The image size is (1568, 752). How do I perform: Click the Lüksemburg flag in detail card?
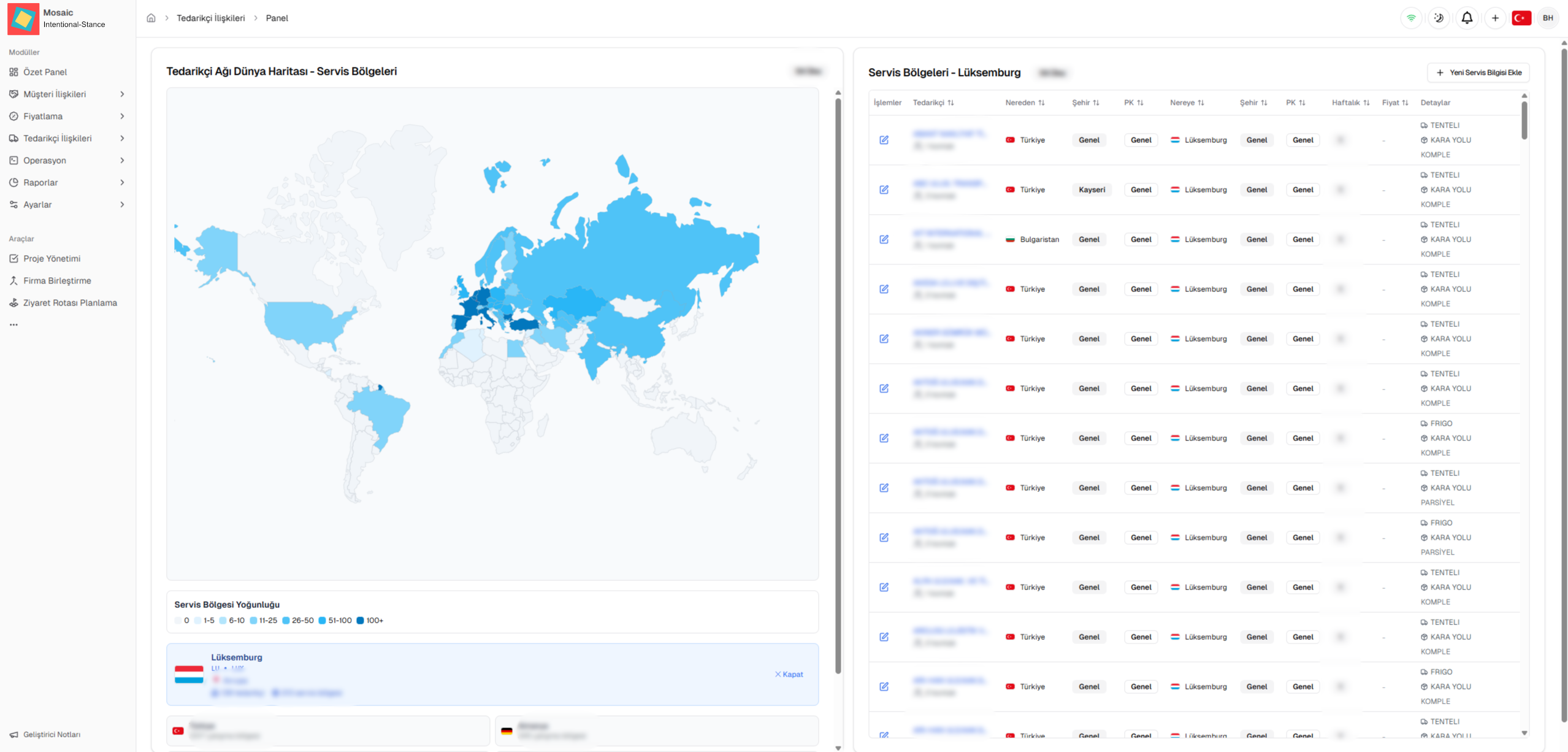point(189,674)
